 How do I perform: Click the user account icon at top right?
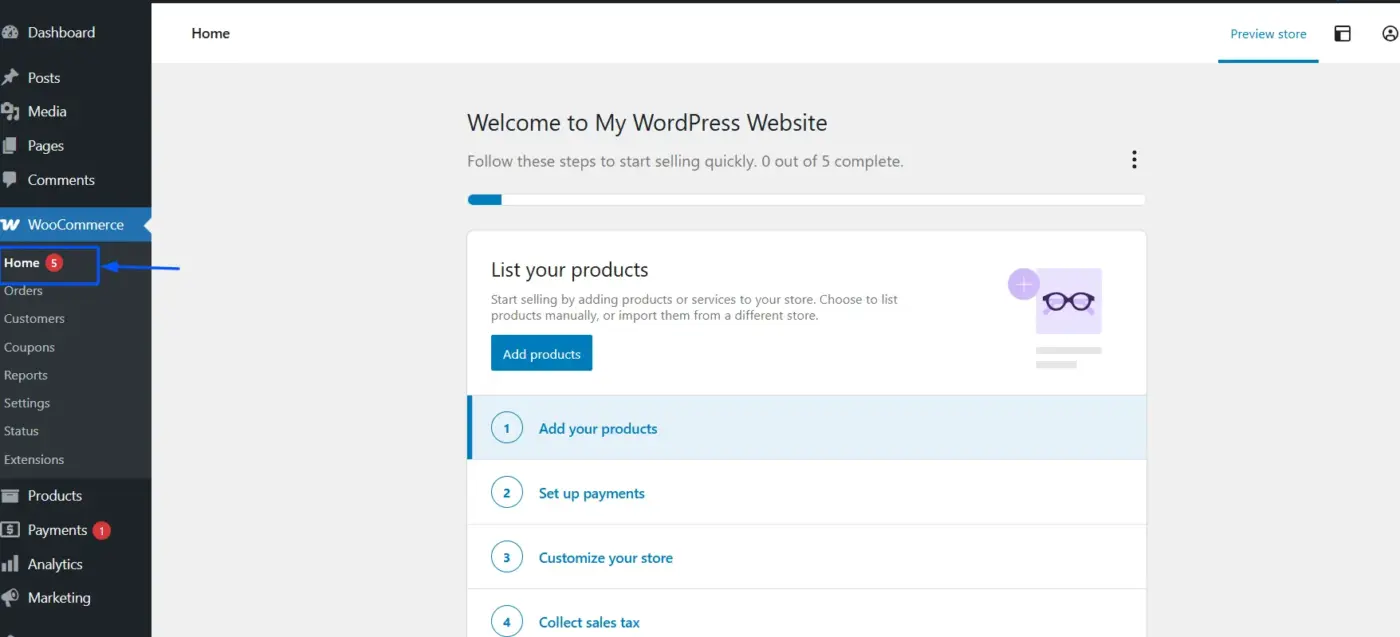click(x=1390, y=33)
